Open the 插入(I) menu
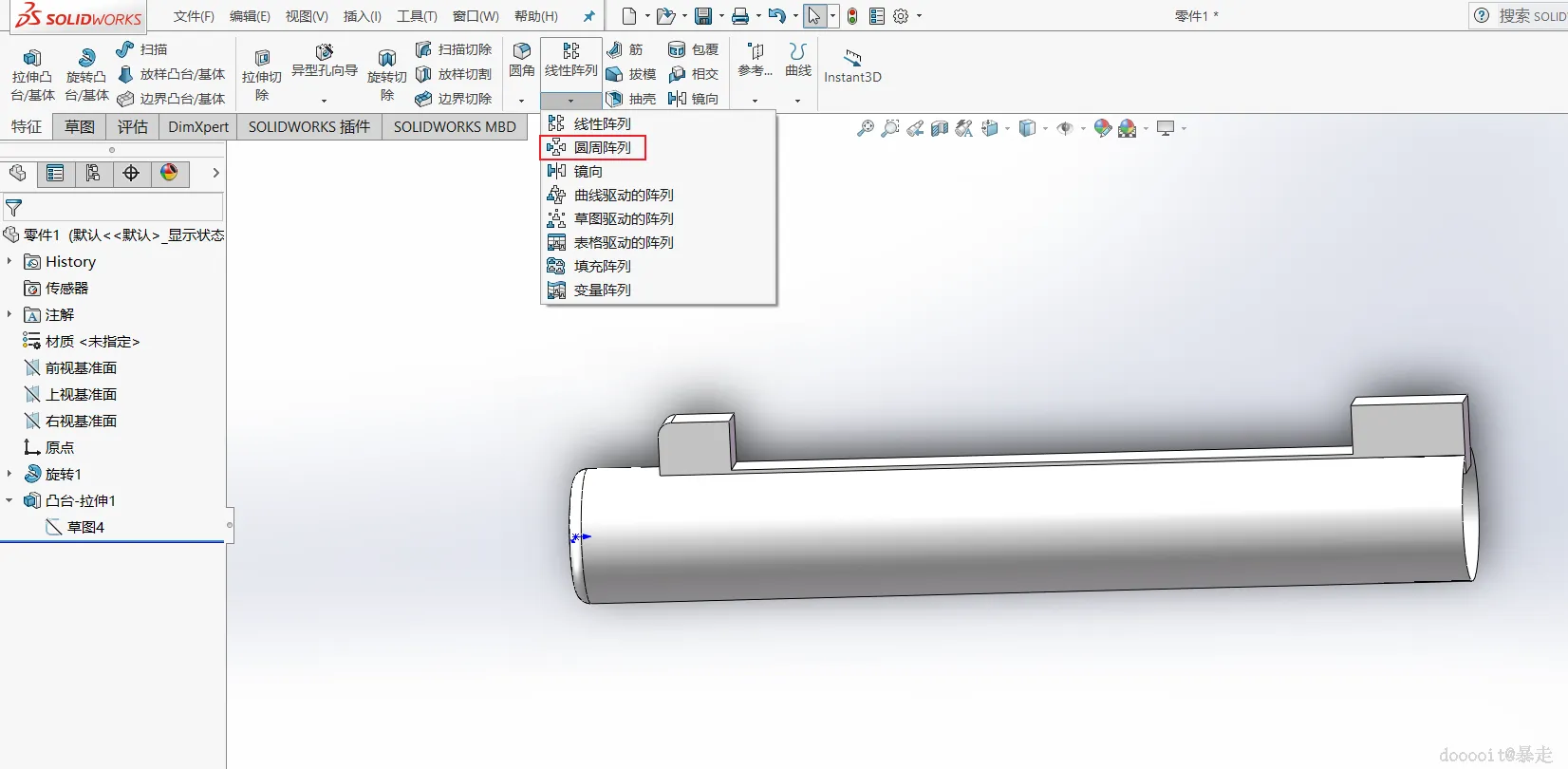Viewport: 1568px width, 769px height. point(362,16)
